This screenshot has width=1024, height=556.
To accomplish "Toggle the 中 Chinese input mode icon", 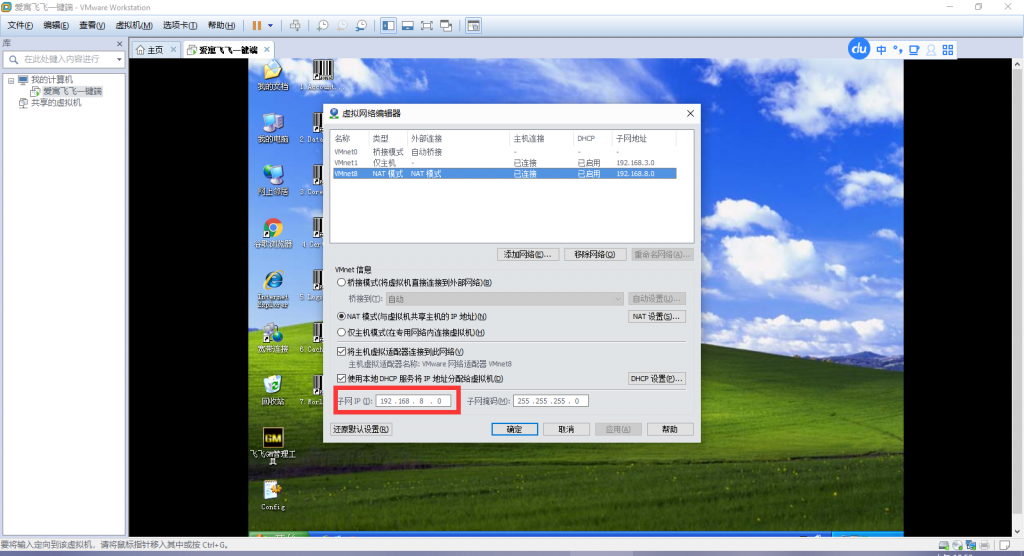I will coord(881,50).
